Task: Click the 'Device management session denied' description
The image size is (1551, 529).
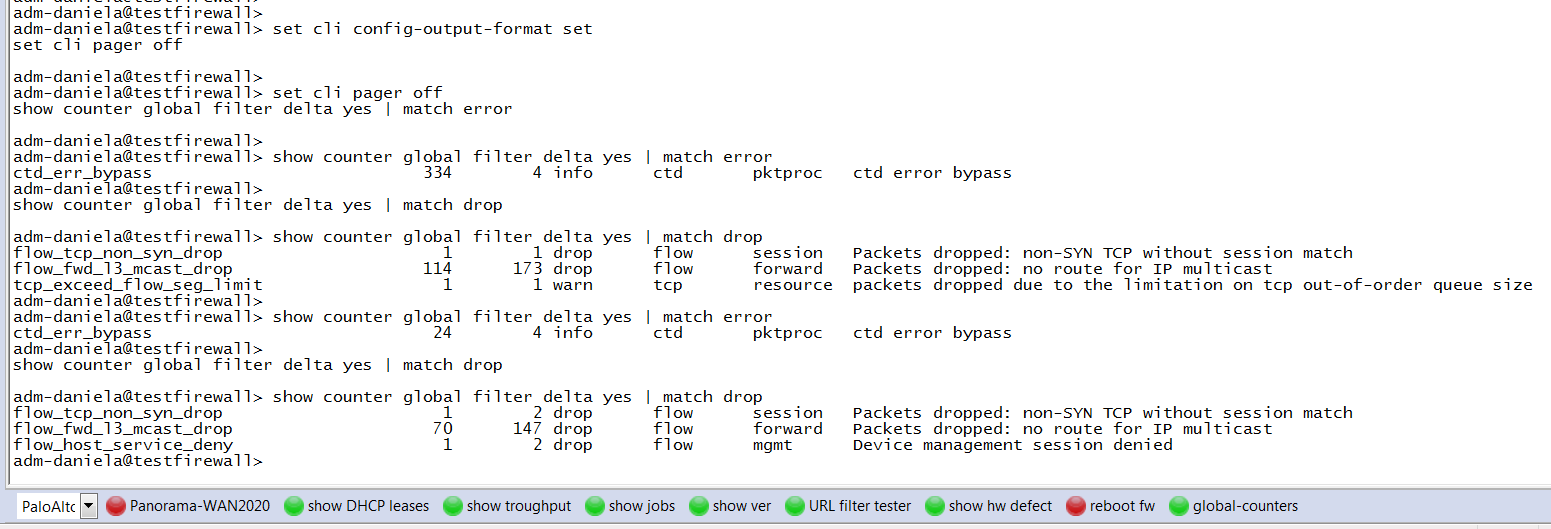Action: point(1012,445)
